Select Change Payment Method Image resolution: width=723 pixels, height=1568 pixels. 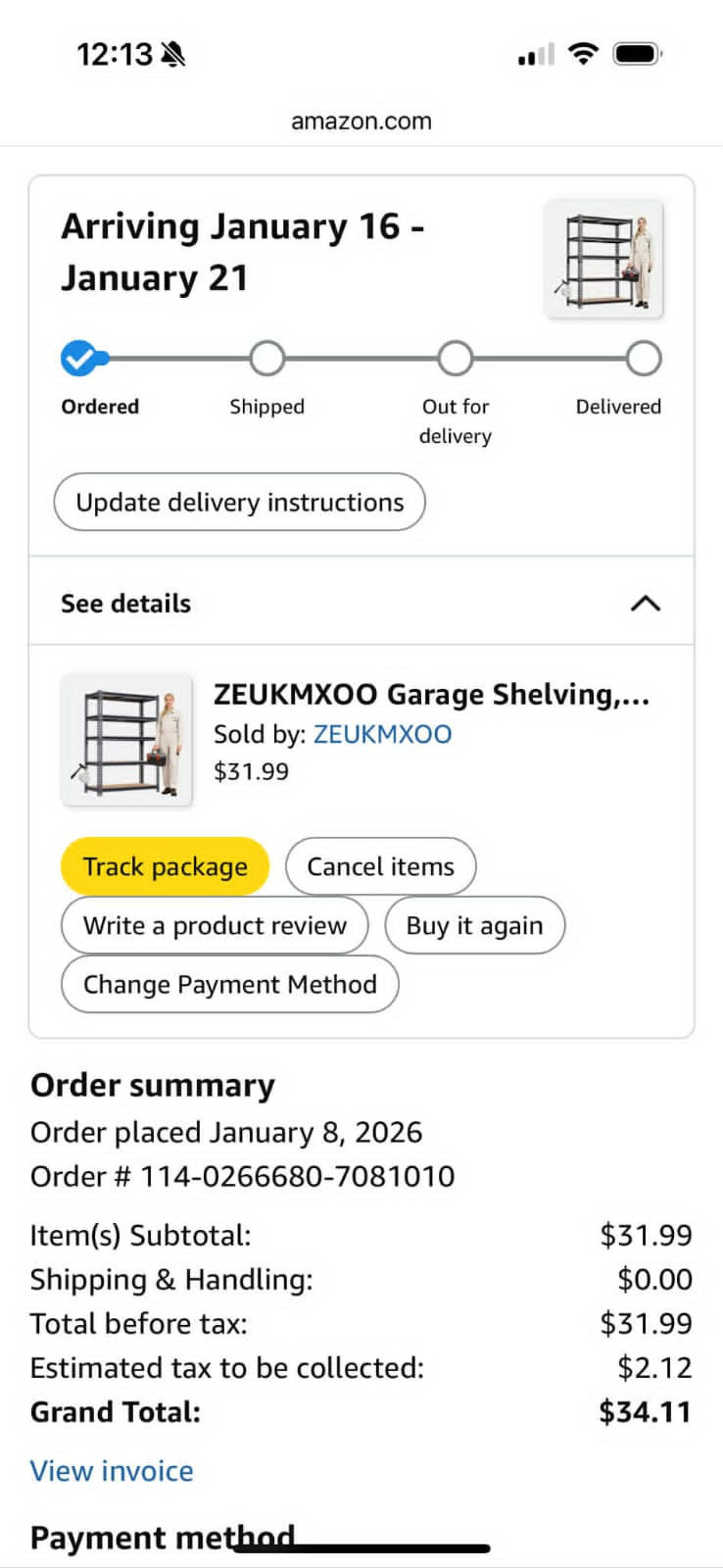pos(229,984)
